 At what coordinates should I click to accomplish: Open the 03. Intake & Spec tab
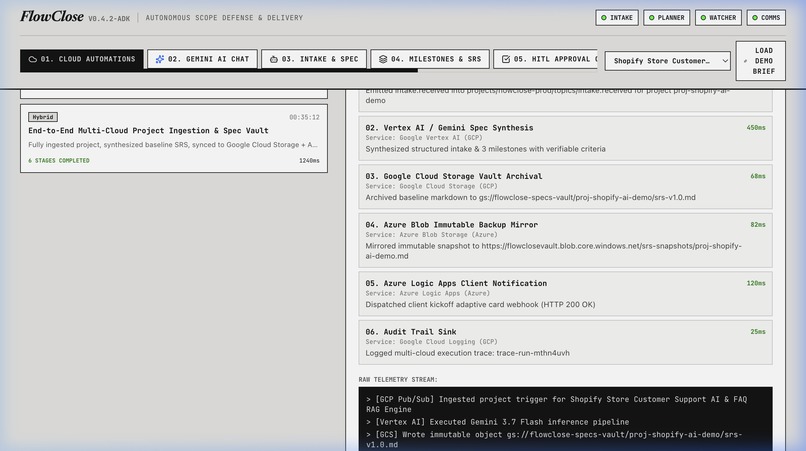pyautogui.click(x=314, y=59)
